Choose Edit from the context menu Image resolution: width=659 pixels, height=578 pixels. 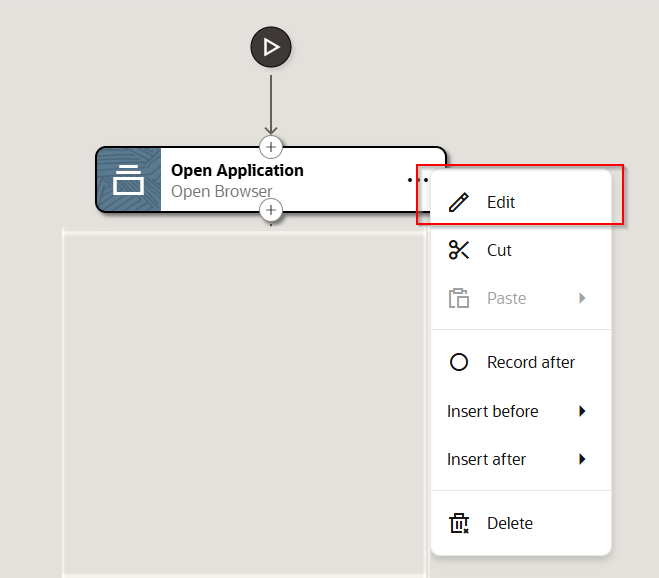(x=521, y=202)
